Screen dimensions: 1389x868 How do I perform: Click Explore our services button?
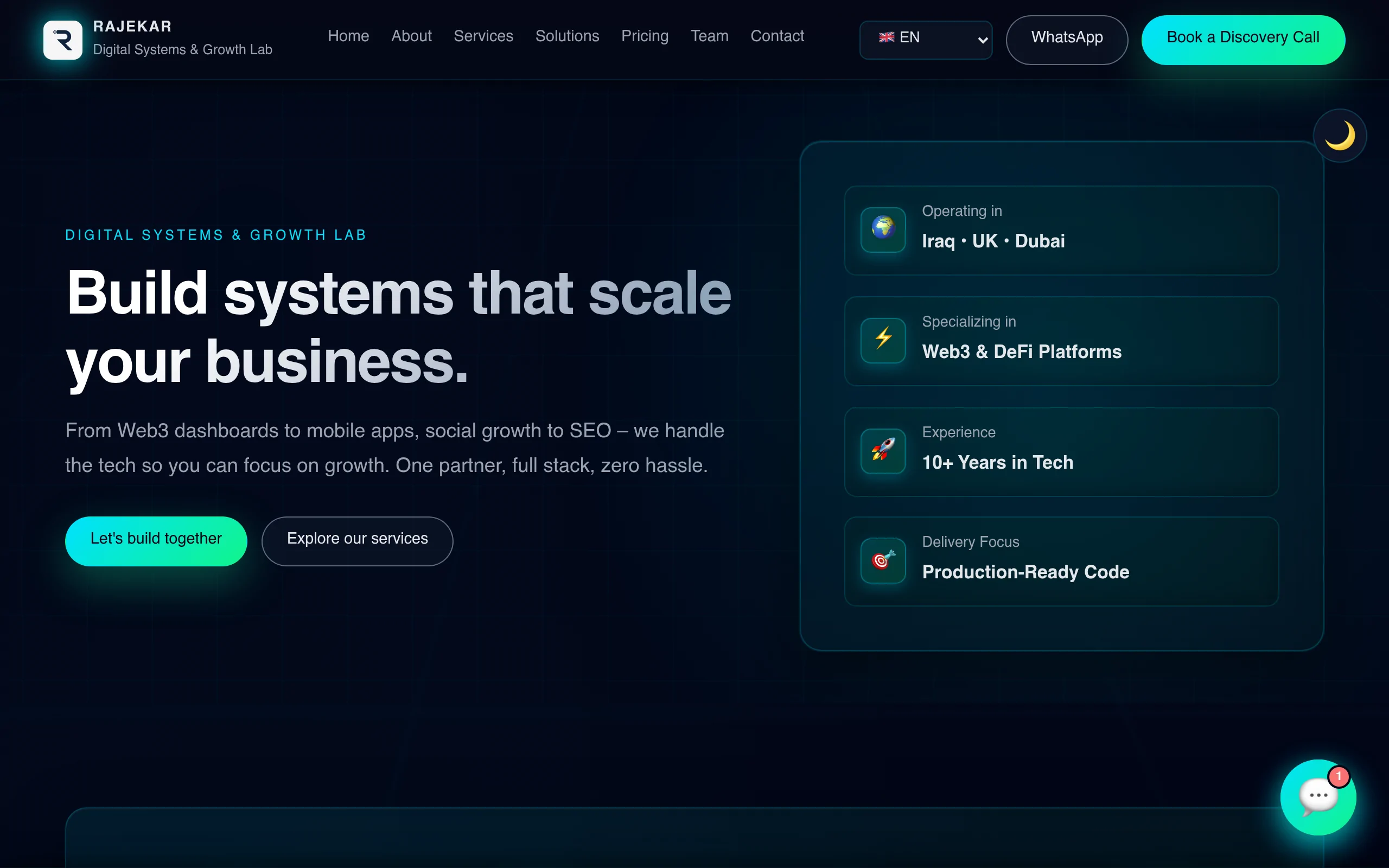[x=357, y=541]
